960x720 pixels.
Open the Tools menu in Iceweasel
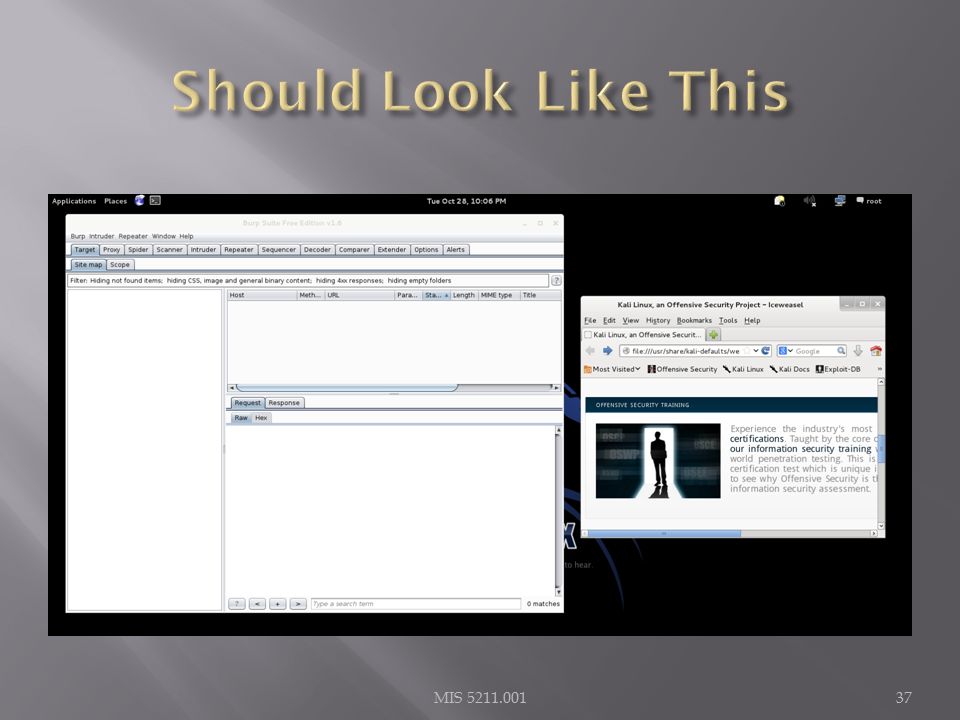(x=728, y=320)
